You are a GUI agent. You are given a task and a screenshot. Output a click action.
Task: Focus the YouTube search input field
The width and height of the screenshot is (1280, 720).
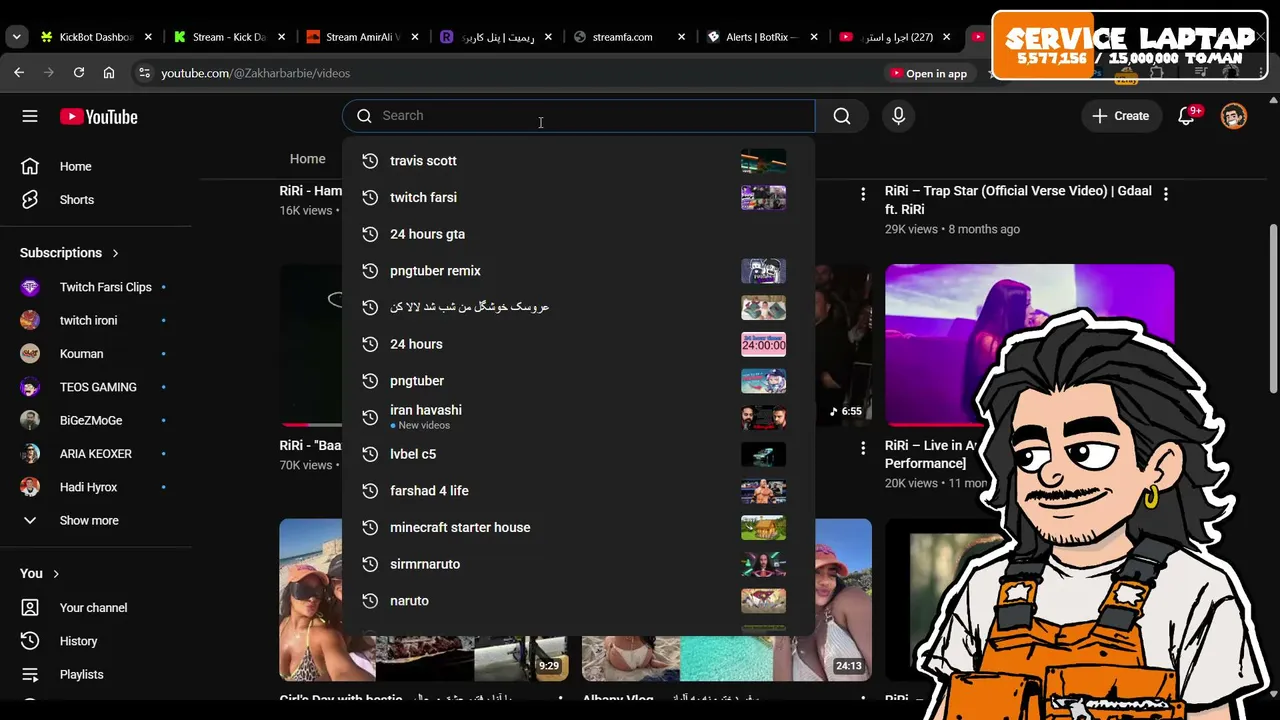[579, 116]
